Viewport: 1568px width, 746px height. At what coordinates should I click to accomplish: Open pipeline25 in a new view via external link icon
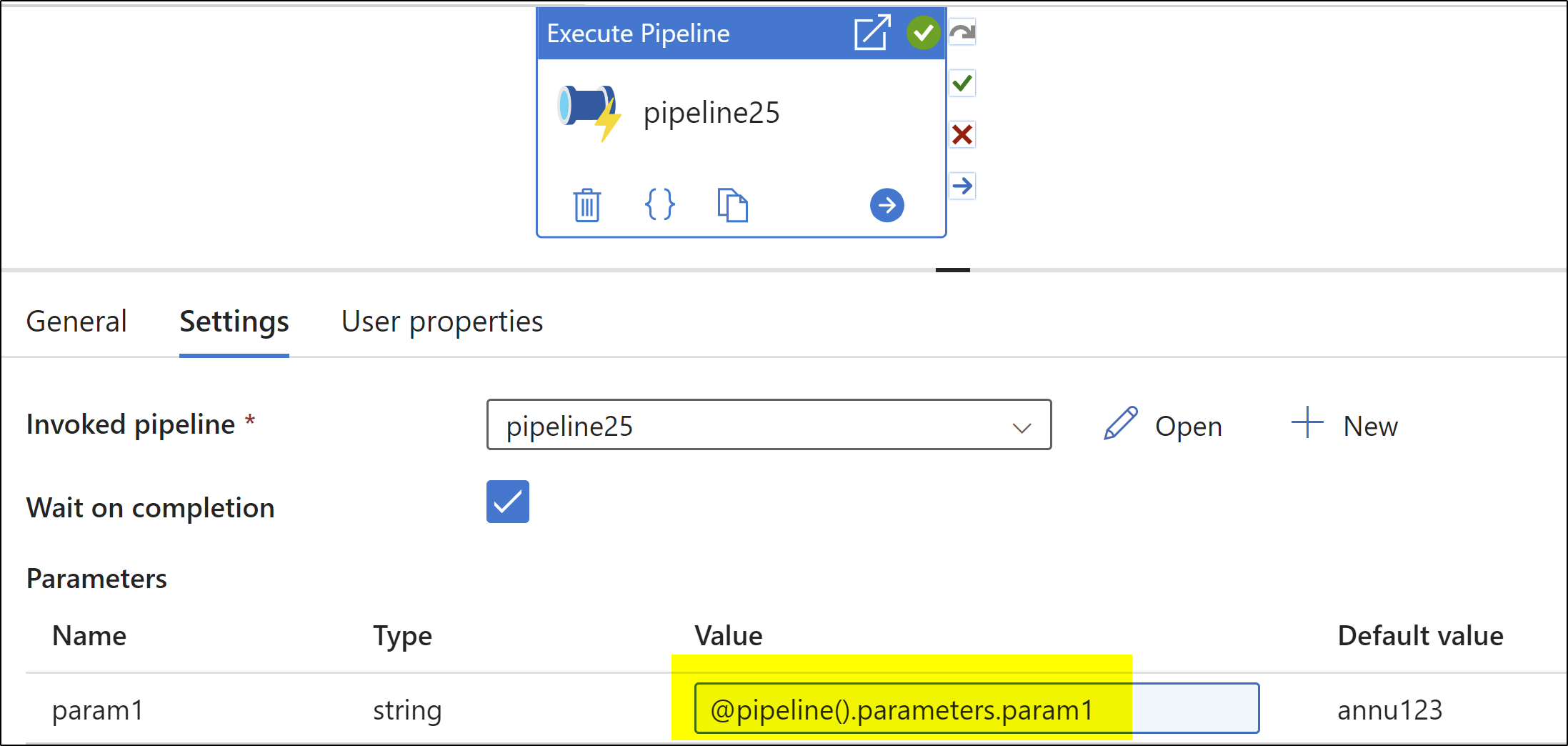tap(872, 32)
